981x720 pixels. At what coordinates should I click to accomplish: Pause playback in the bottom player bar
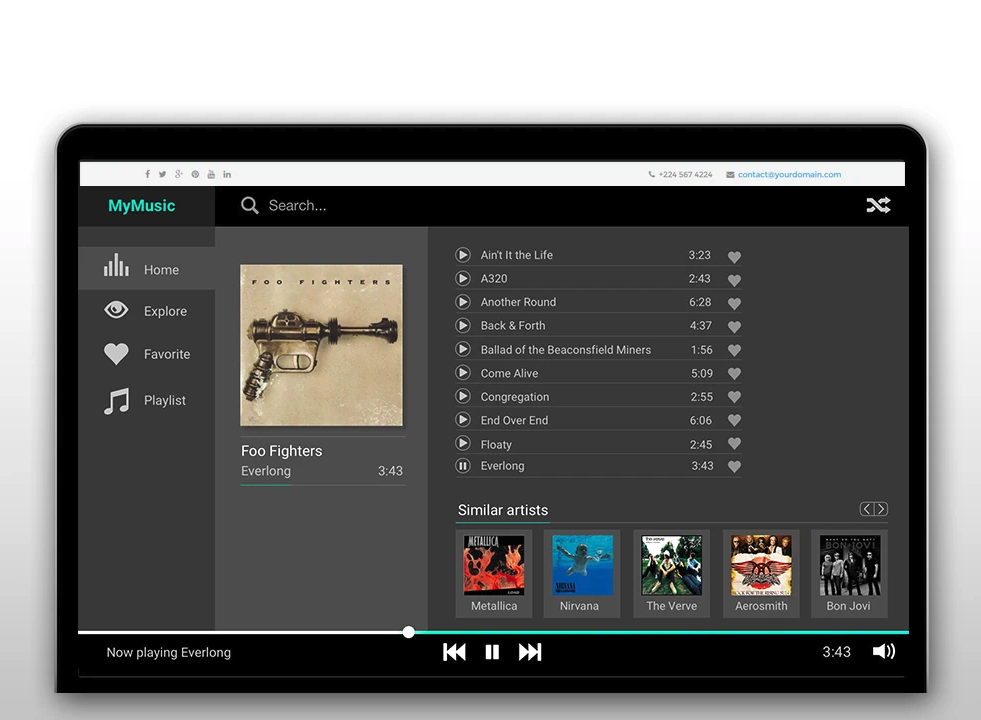click(x=492, y=652)
